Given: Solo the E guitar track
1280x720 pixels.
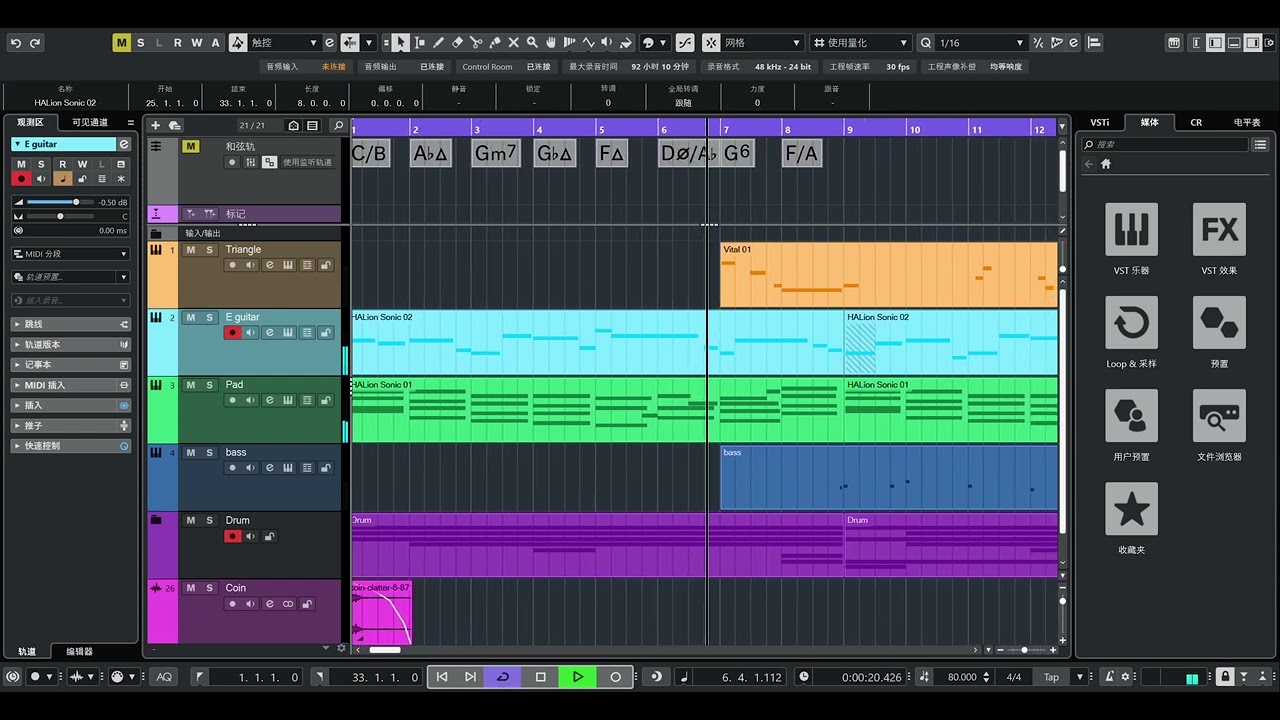Looking at the screenshot, I should [210, 317].
